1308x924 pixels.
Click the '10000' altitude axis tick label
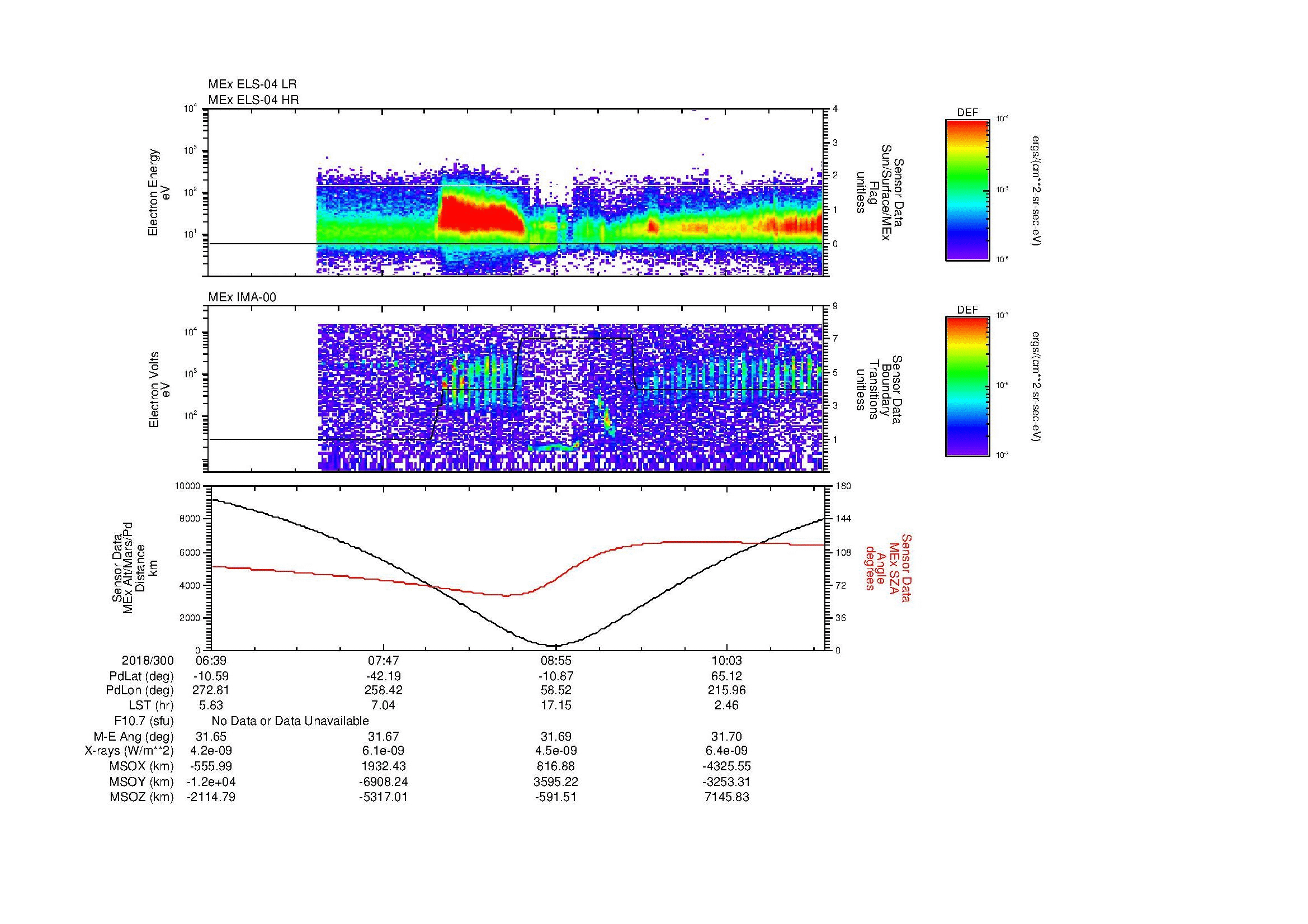point(188,486)
